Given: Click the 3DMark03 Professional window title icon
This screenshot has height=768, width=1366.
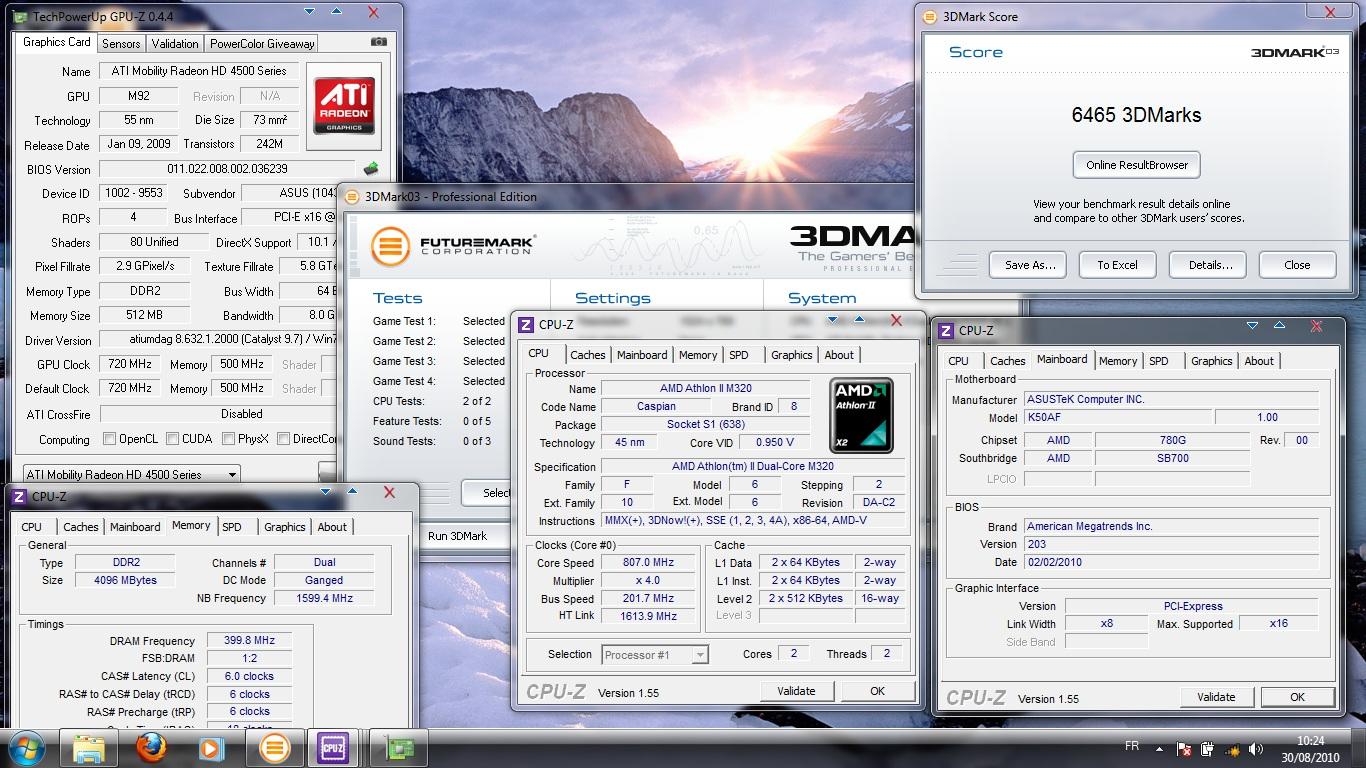Looking at the screenshot, I should pyautogui.click(x=352, y=197).
